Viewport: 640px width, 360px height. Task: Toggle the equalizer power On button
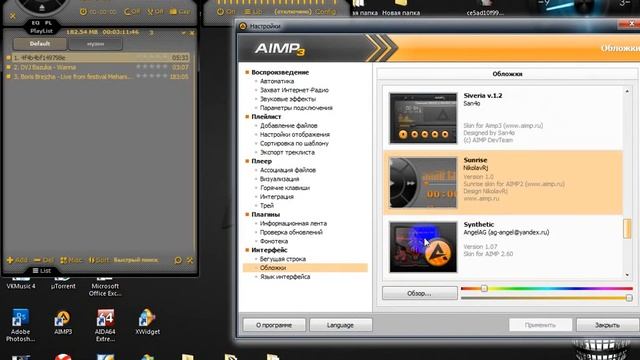(x=226, y=12)
